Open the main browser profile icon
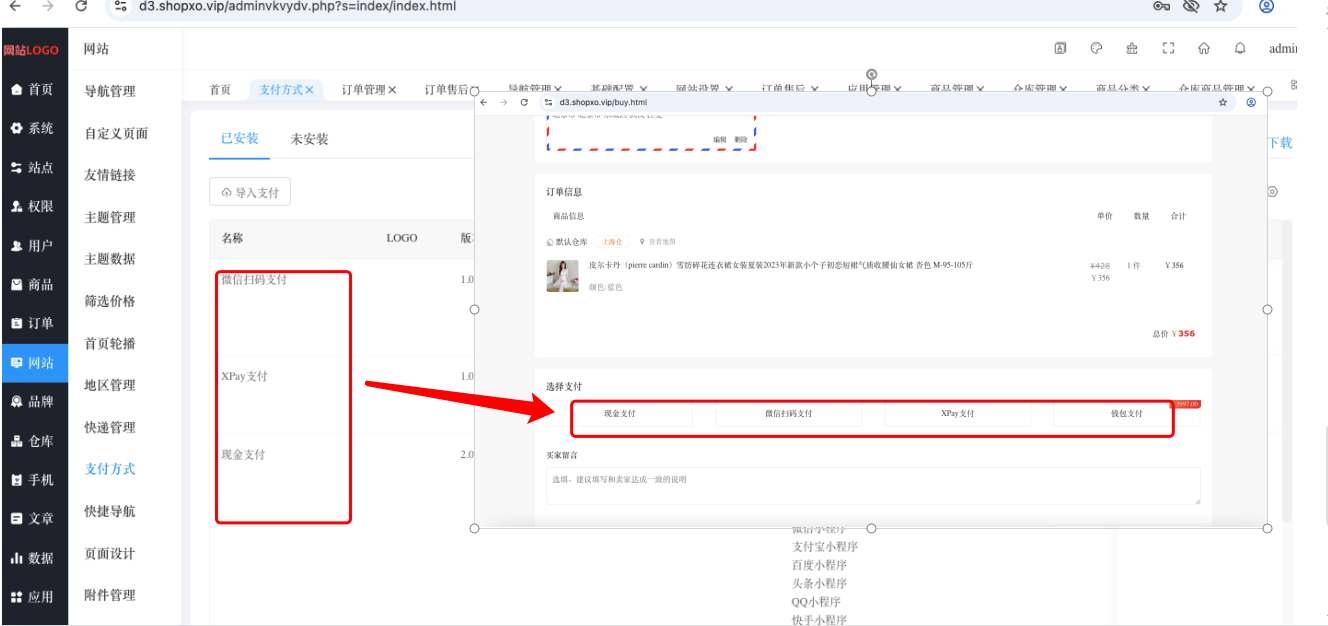Viewport: 1328px width, 626px height. click(1266, 6)
